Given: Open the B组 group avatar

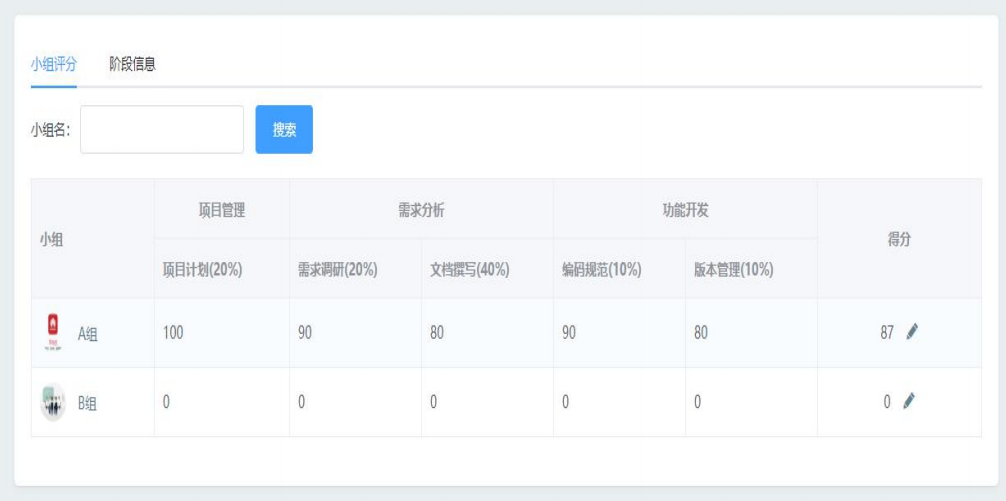Looking at the screenshot, I should 53,402.
